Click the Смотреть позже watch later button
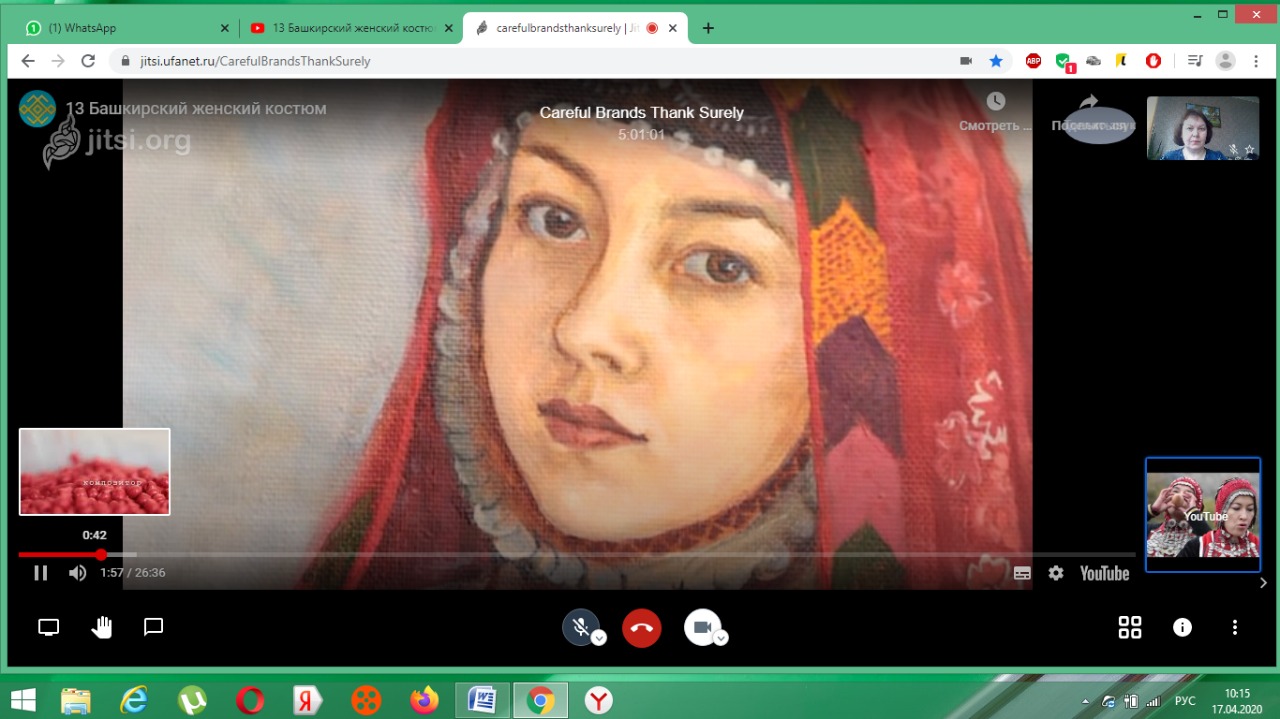 point(995,112)
